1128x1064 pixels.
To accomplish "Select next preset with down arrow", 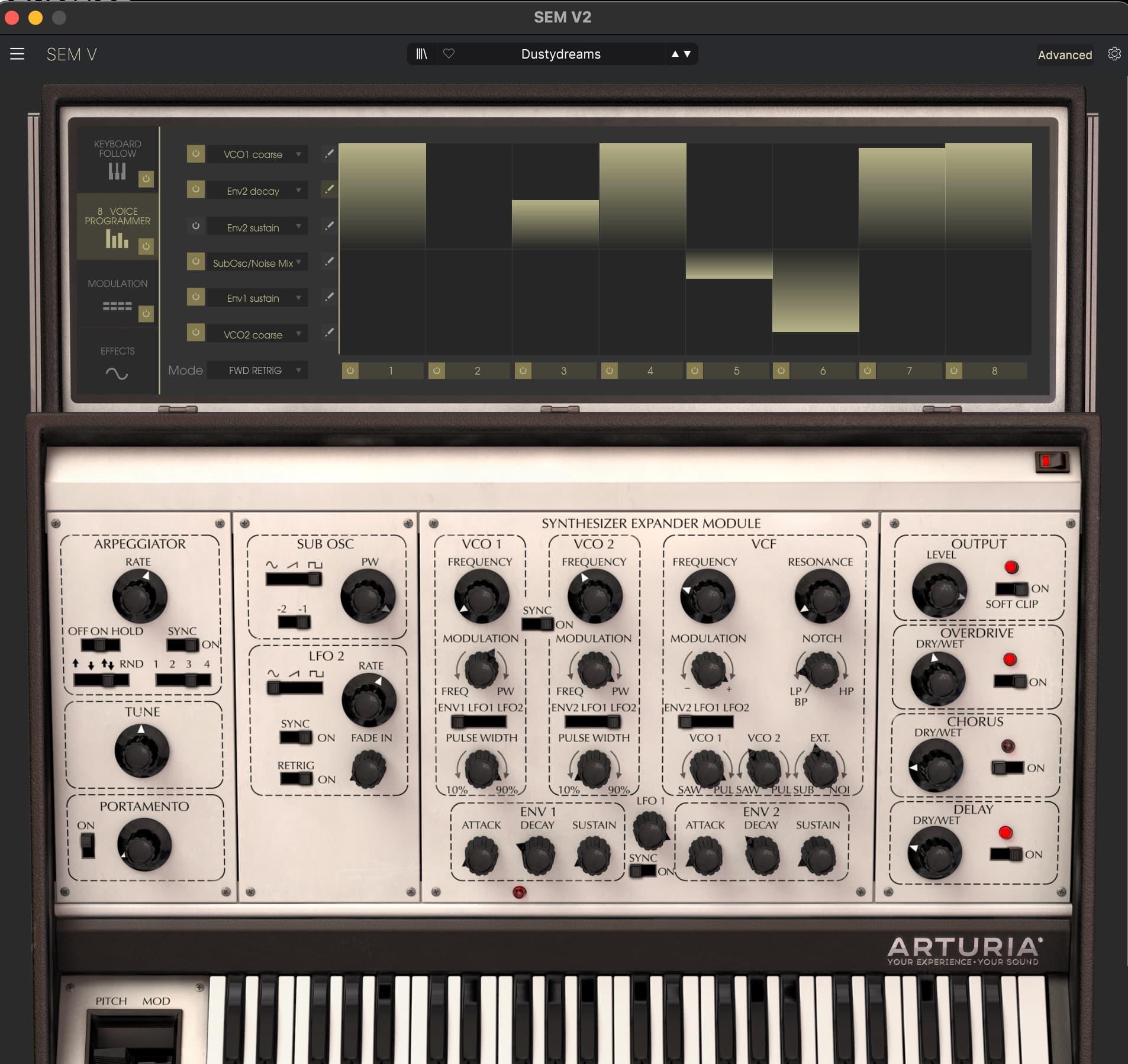I will coord(687,54).
